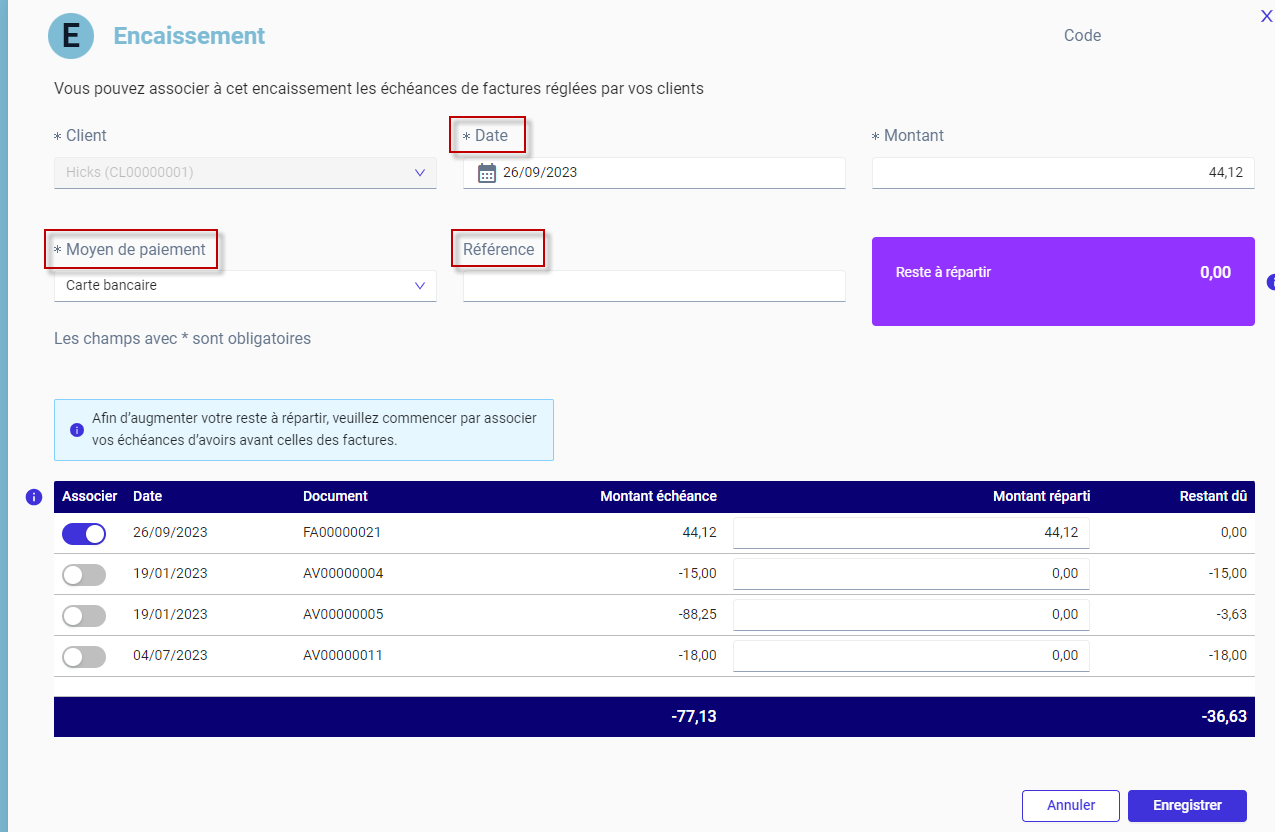Click info icon right of Reste à répartir
This screenshot has width=1275, height=832.
(x=1271, y=282)
